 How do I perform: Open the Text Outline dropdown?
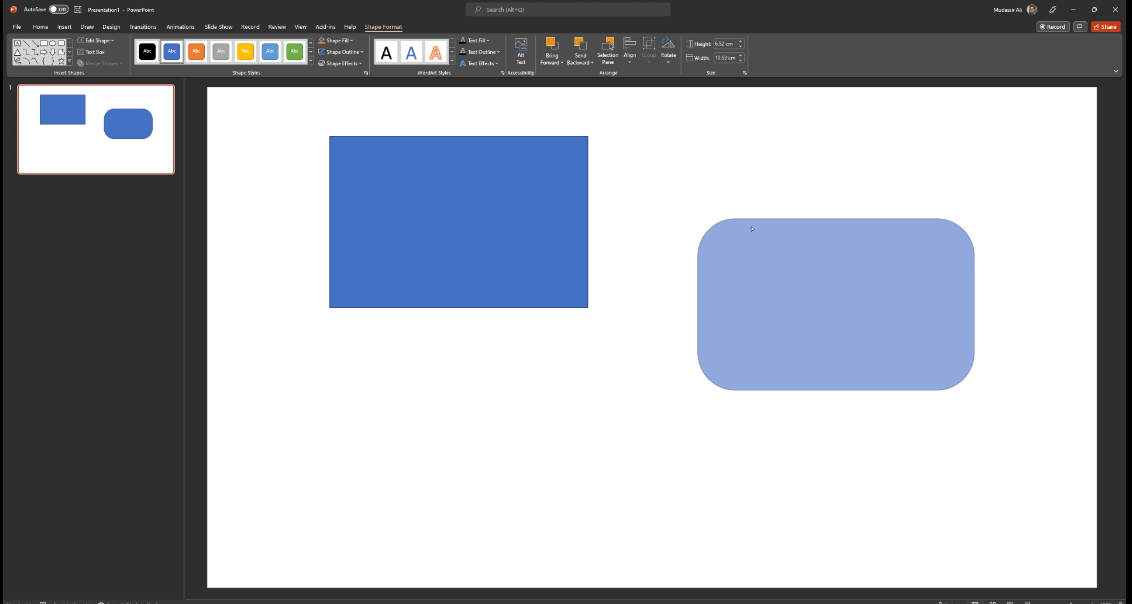(x=479, y=52)
